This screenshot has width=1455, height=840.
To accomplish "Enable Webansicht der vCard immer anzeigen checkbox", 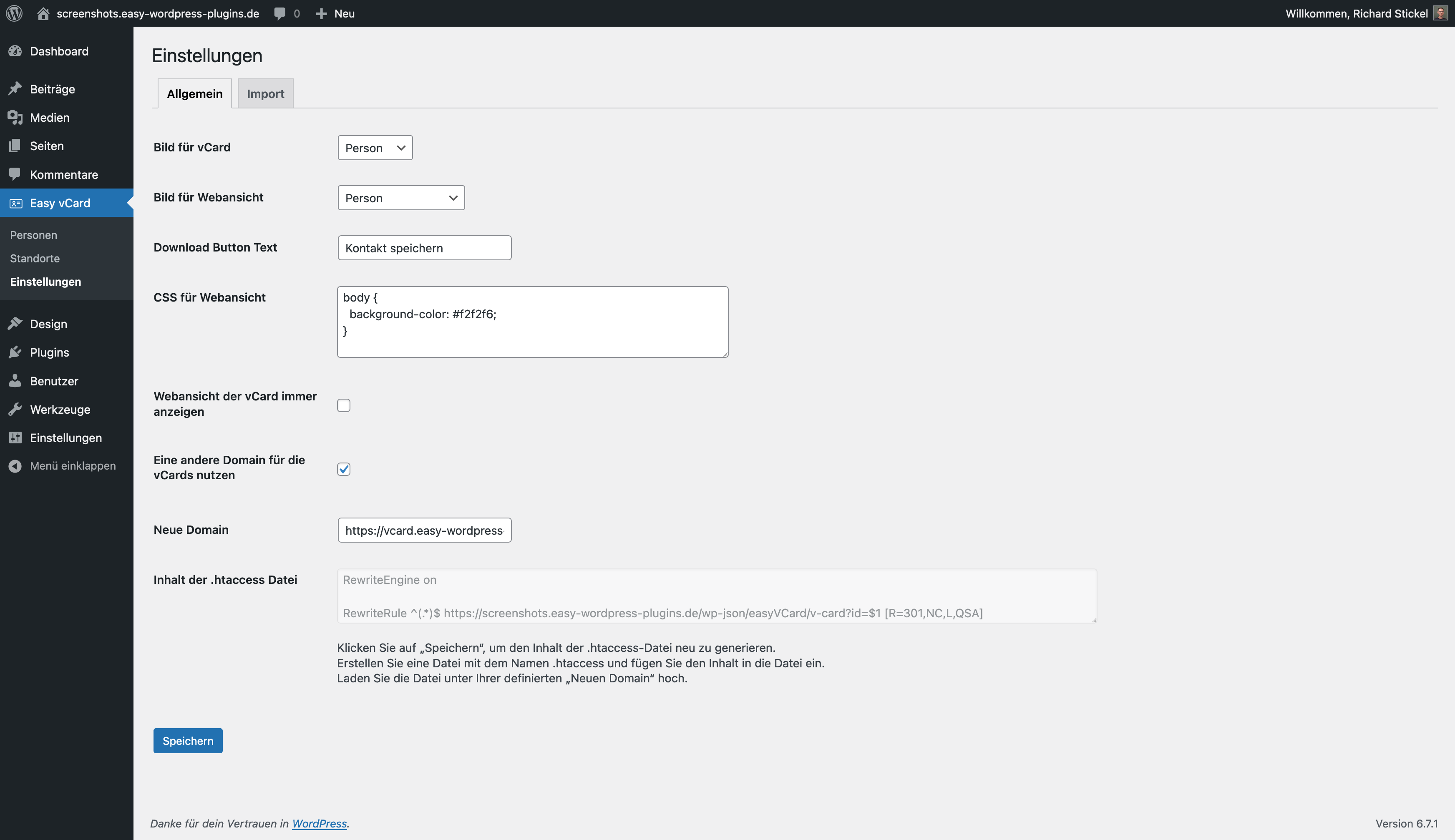I will 344,405.
